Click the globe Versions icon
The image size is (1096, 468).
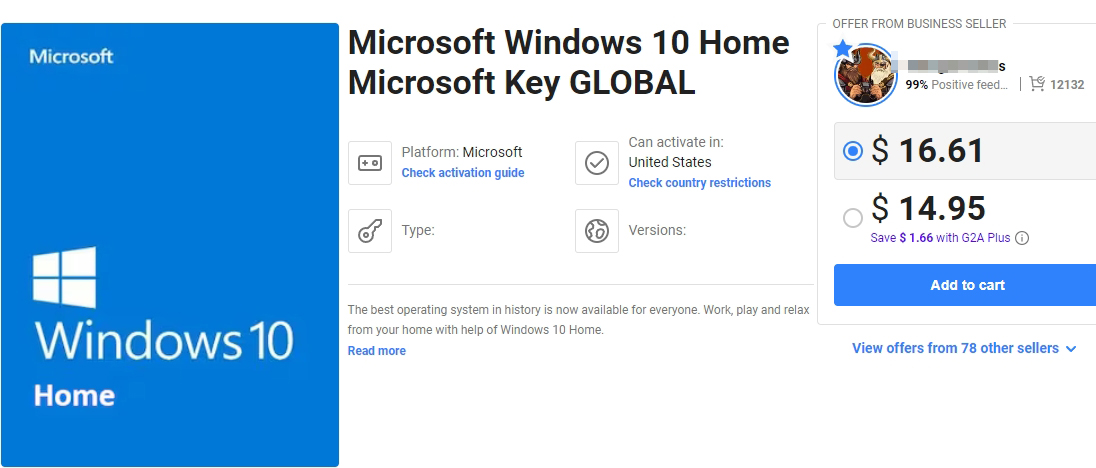tap(597, 231)
